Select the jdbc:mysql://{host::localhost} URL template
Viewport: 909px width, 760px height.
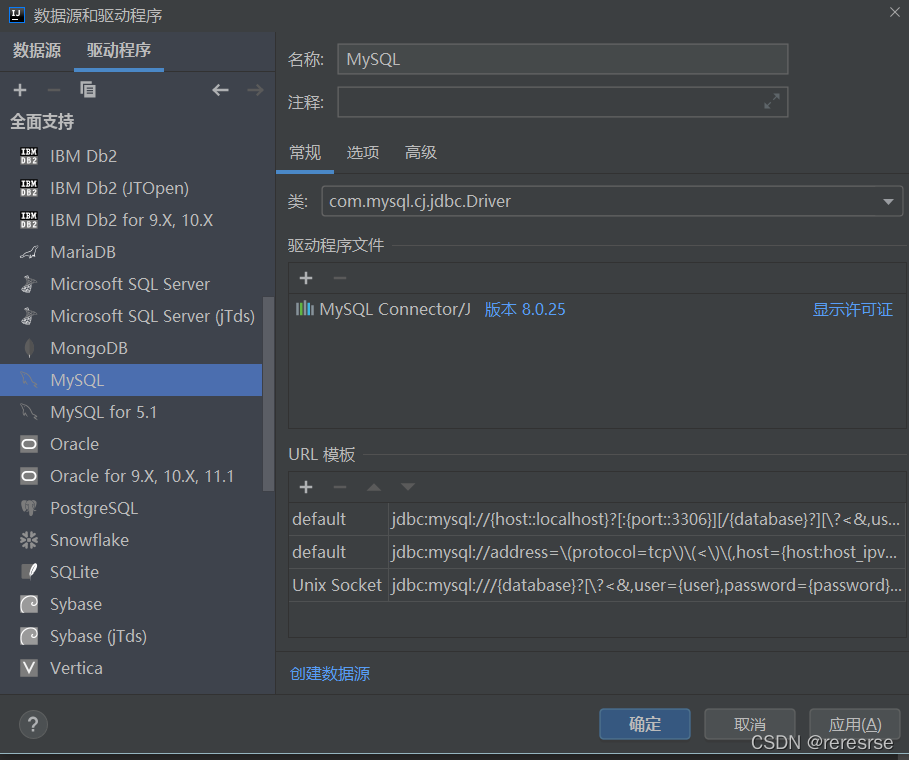pos(596,519)
